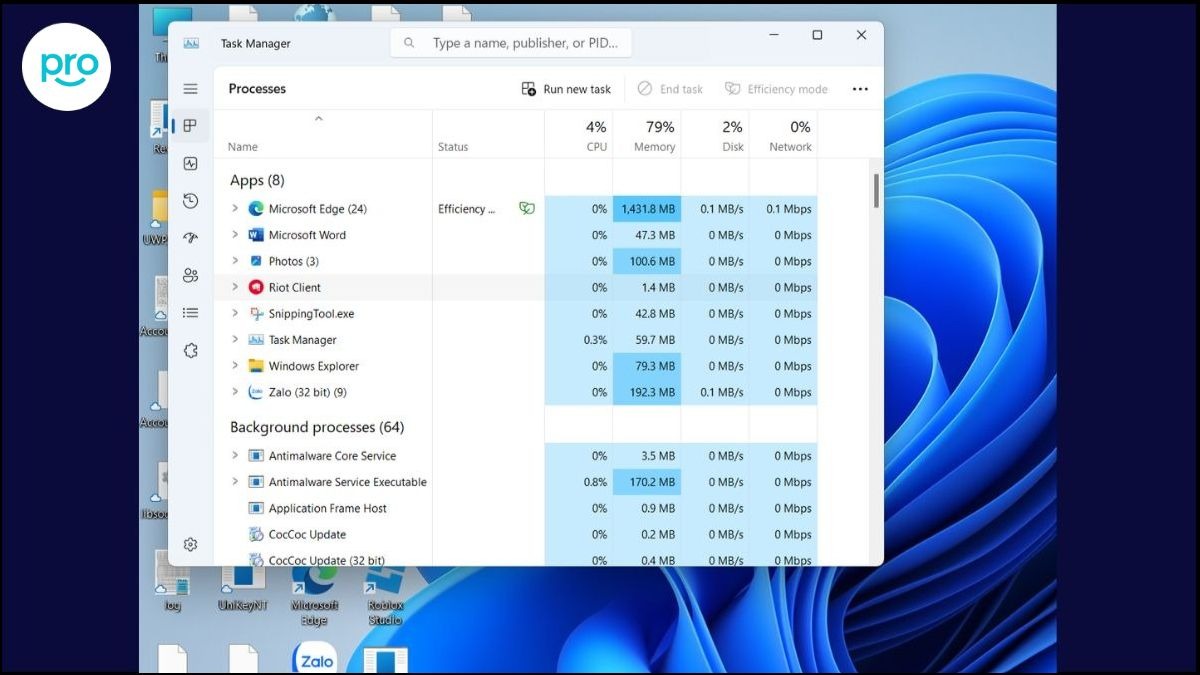Expand the Windows Explorer process row
The image size is (1200, 675).
[x=235, y=366]
